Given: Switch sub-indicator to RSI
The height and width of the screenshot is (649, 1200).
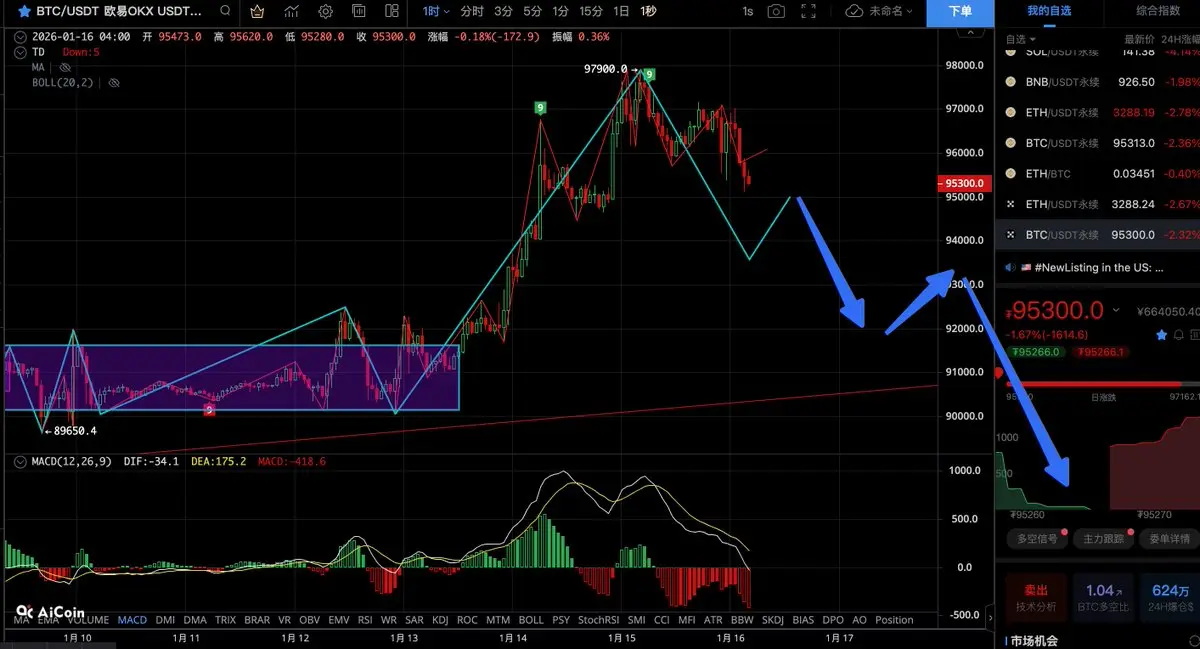Looking at the screenshot, I should point(365,620).
